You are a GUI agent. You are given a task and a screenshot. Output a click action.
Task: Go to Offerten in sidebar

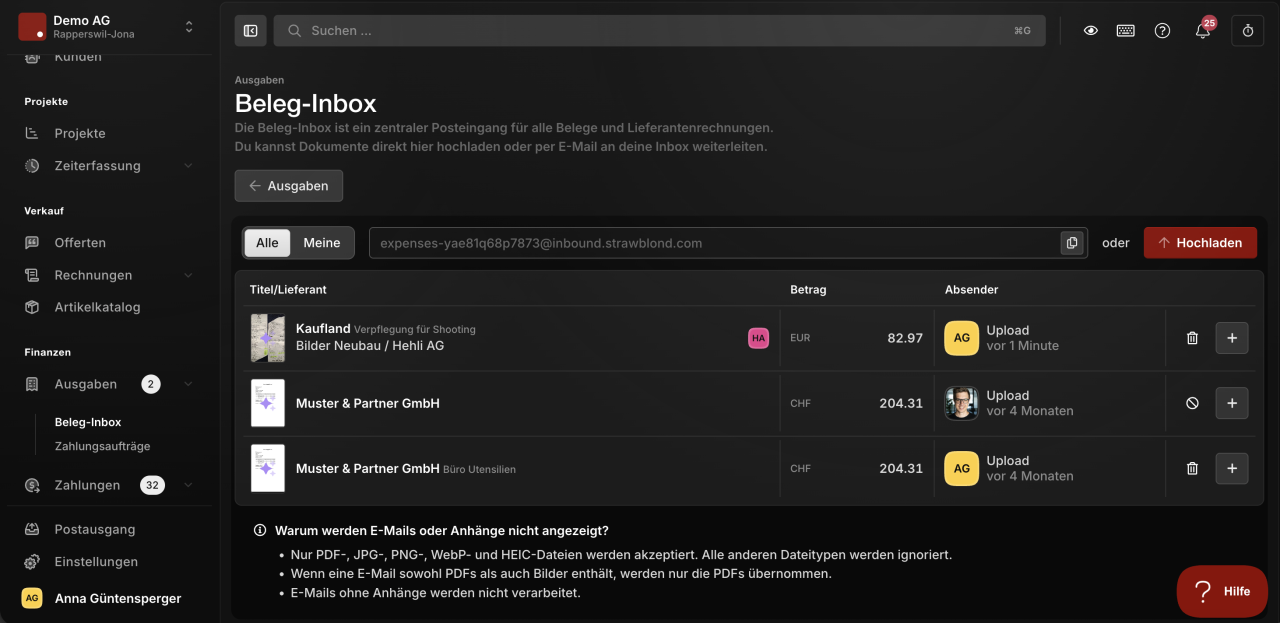[80, 243]
